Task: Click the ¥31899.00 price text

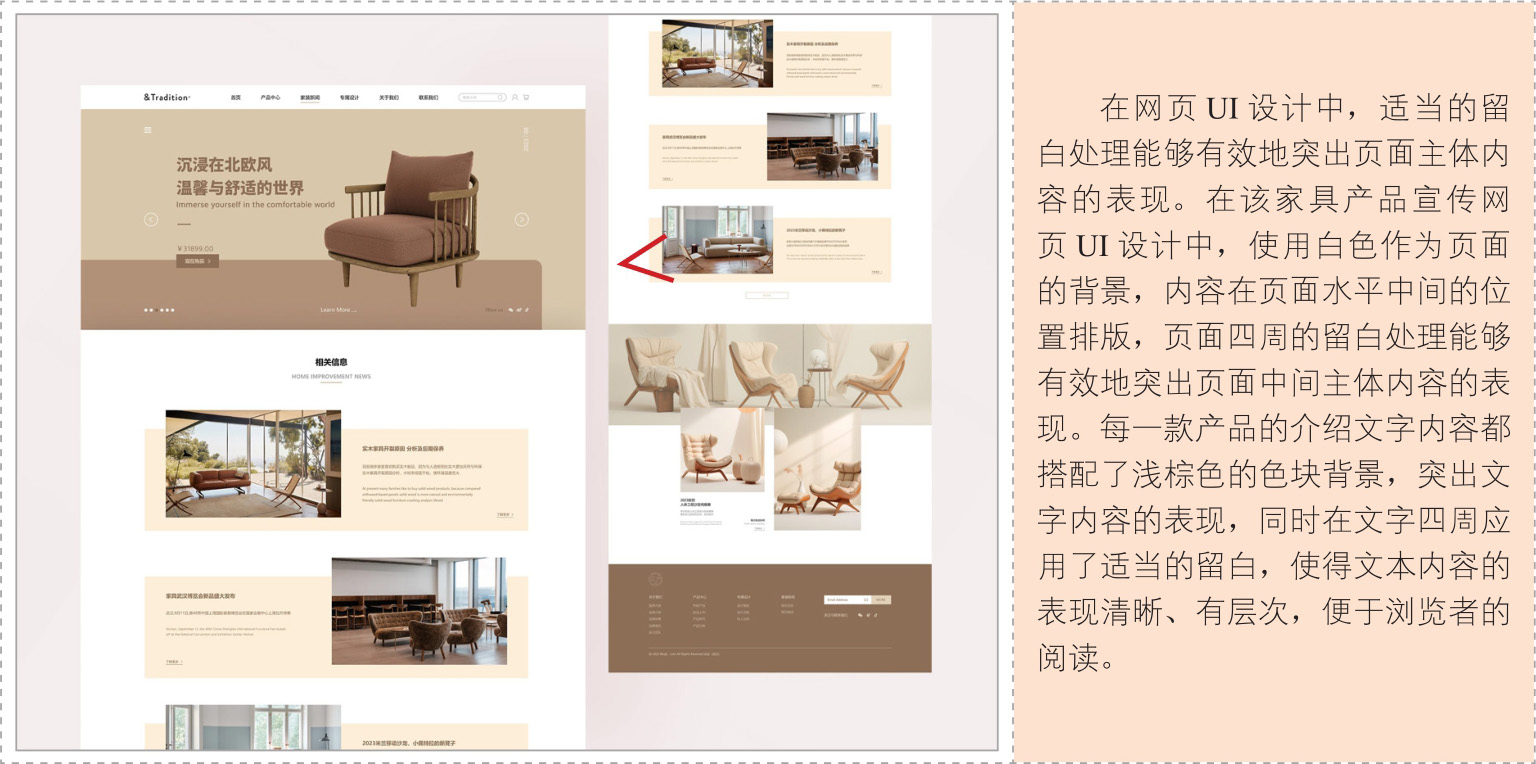Action: [195, 248]
